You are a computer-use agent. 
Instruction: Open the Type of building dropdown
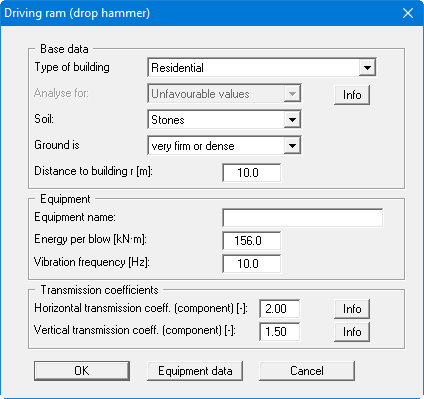pos(367,68)
